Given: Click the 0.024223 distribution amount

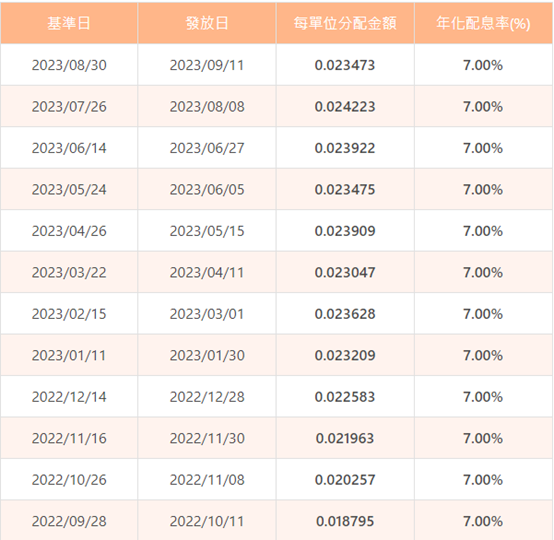Looking at the screenshot, I should [x=345, y=106].
